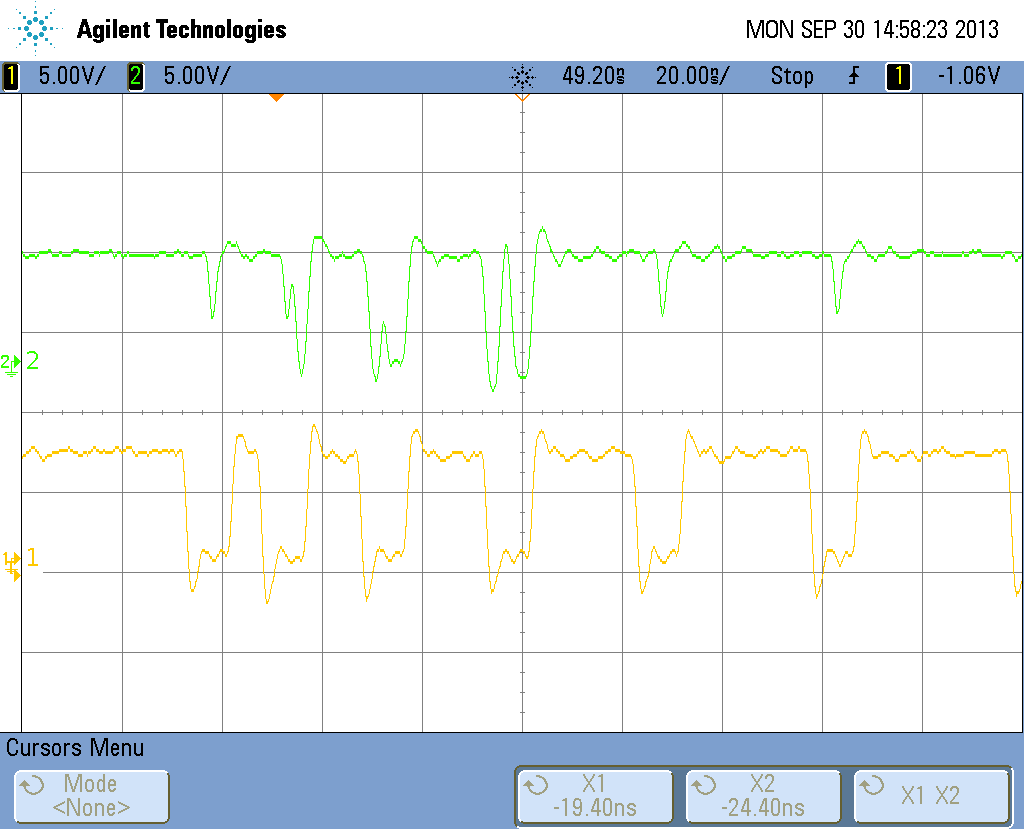Click the trigger level value -1.06V

pos(969,76)
